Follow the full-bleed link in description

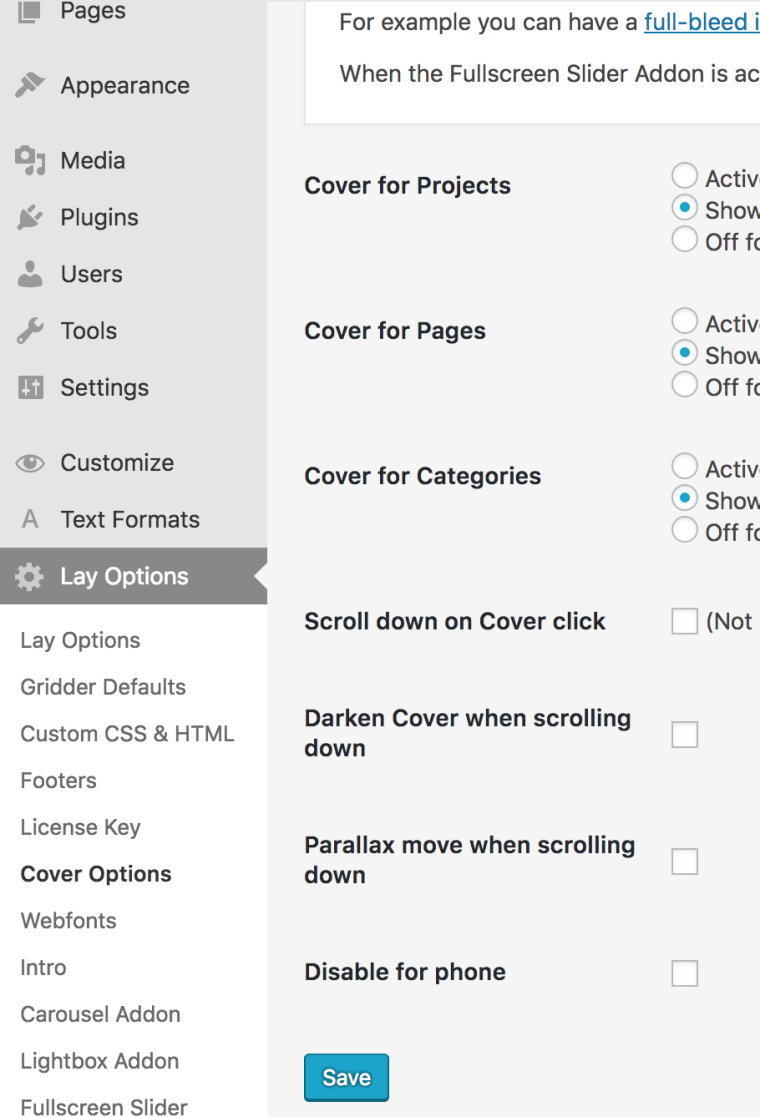click(700, 22)
